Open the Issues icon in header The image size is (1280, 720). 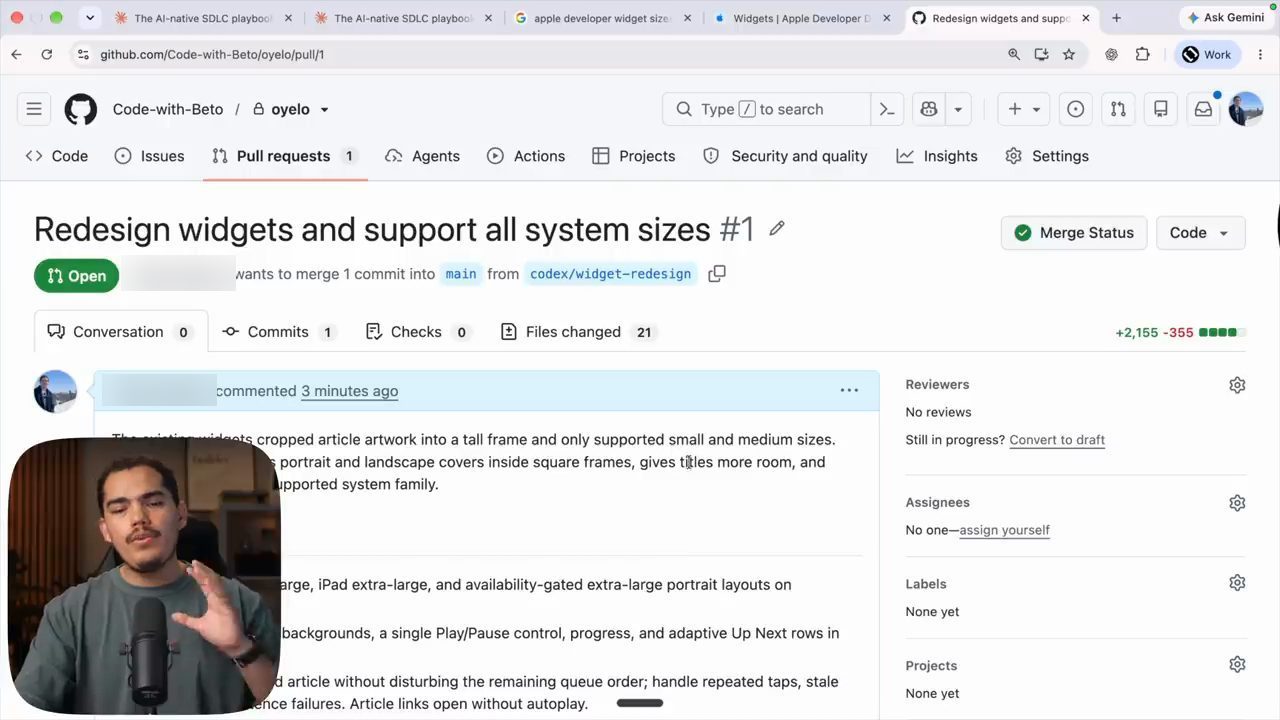click(1076, 109)
